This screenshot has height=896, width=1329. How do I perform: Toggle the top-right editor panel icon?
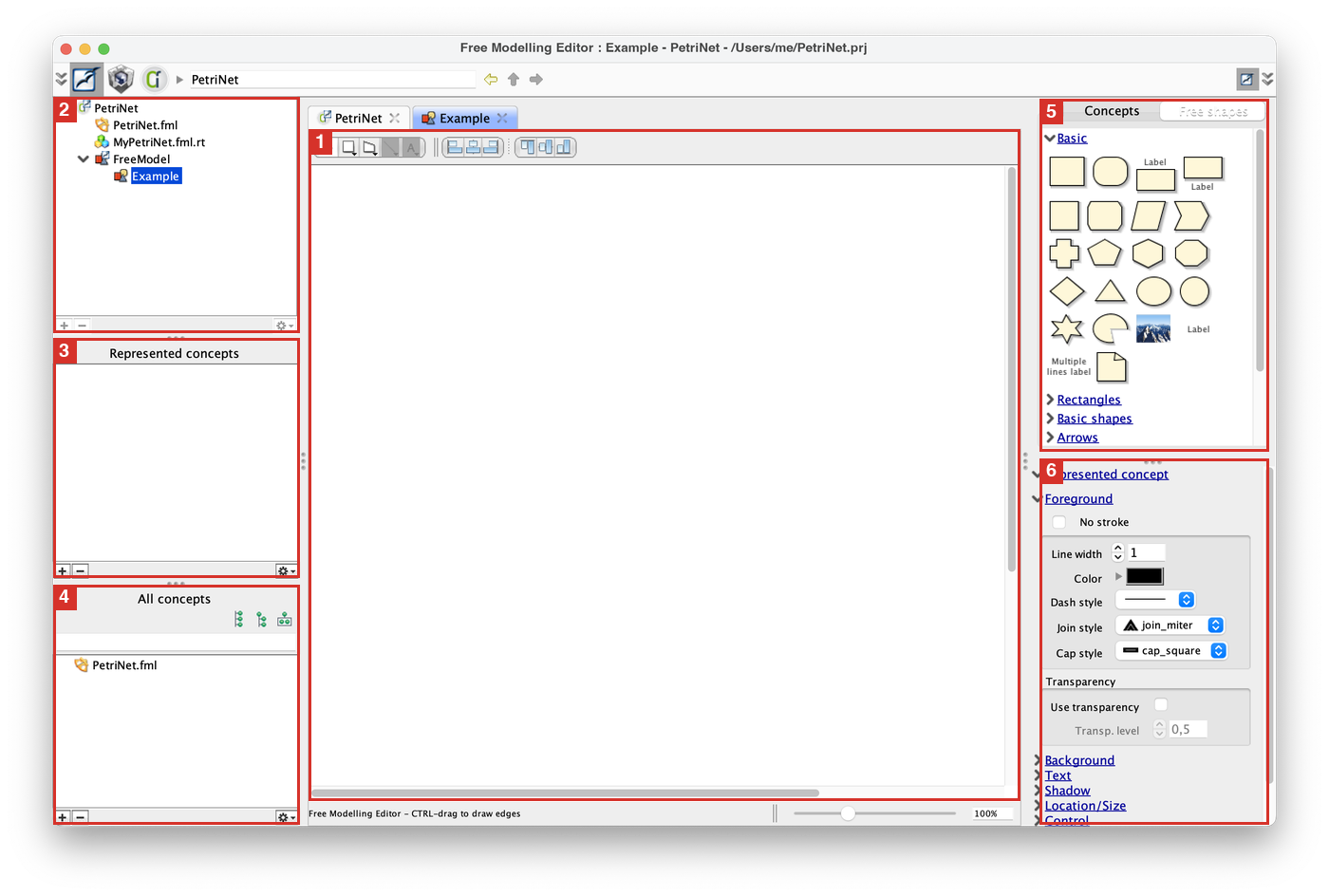1246,79
